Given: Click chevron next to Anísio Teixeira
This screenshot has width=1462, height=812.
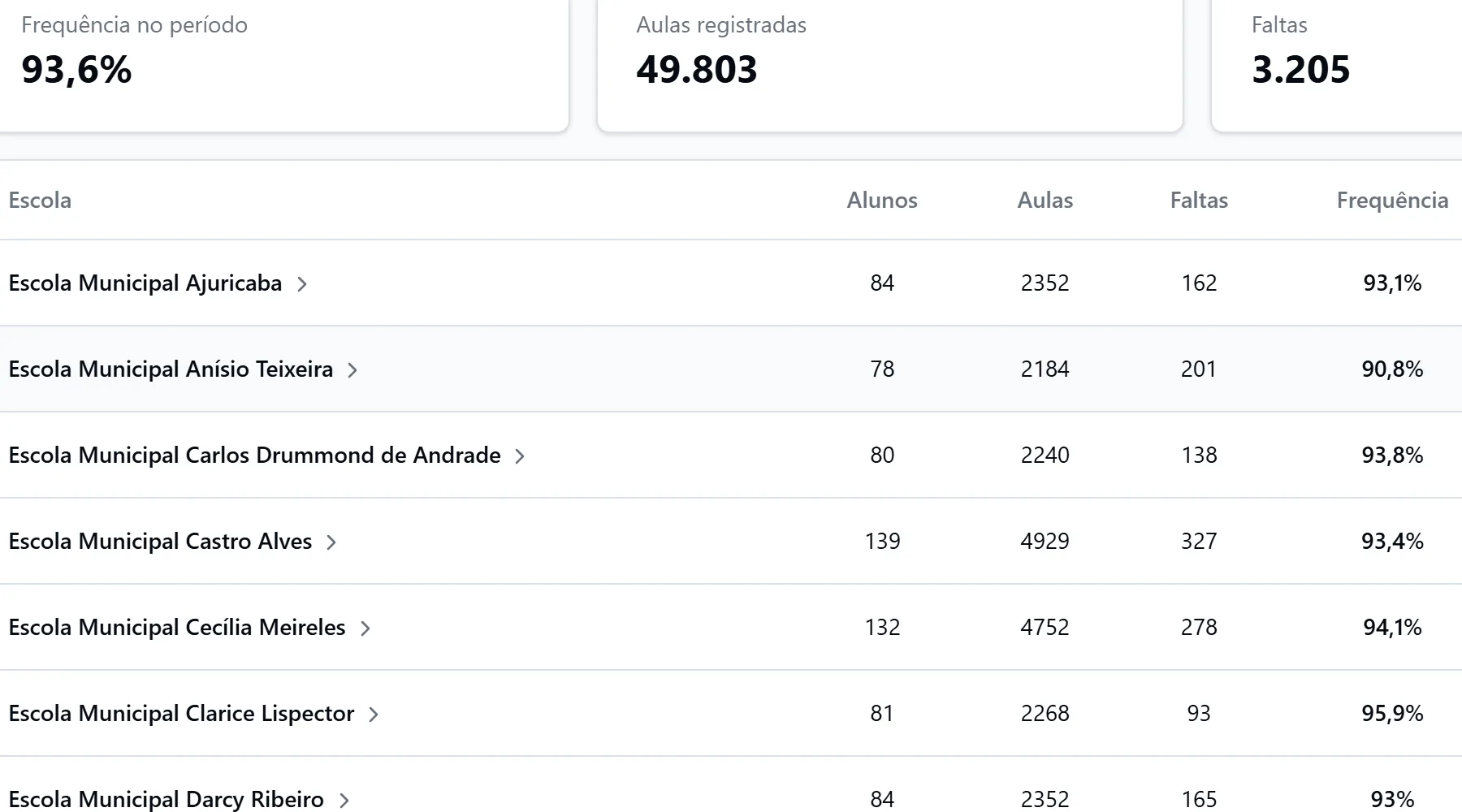Looking at the screenshot, I should (353, 370).
